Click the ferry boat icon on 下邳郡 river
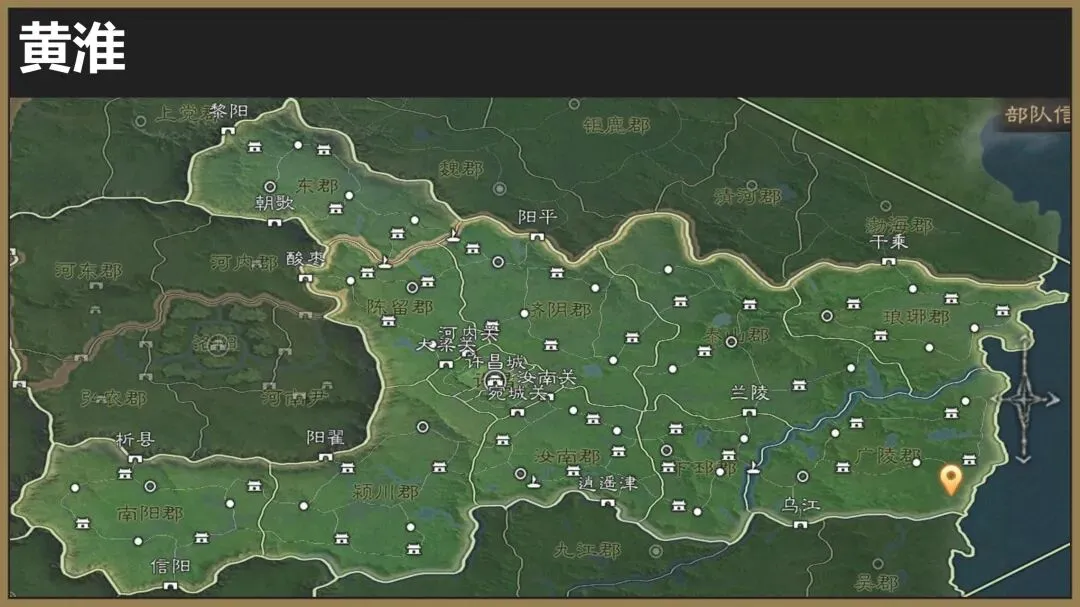 (753, 467)
